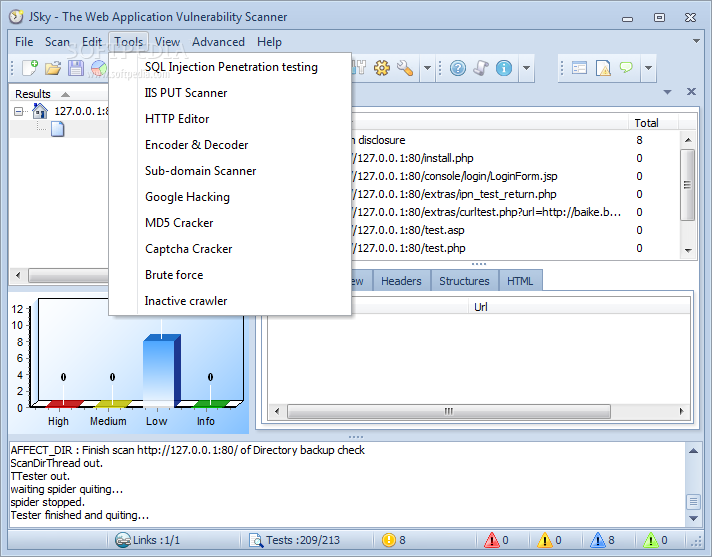Viewport: 712px width, 557px height.
Task: Click the save floppy disk icon
Action: [x=76, y=68]
